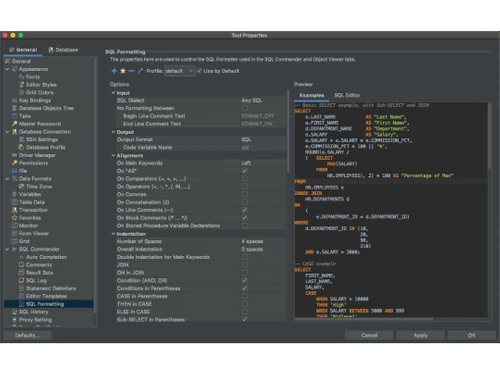Image resolution: width=500 pixels, height=375 pixels.
Task: Toggle On Commas alignment checkbox
Action: pos(245,194)
